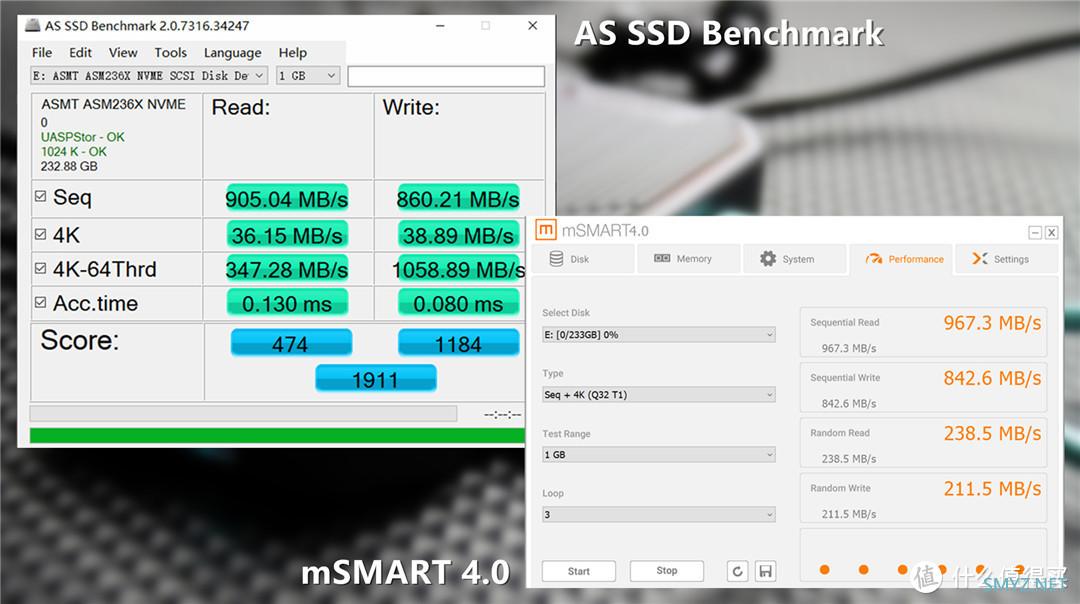Switch to the Memory tab in mSMART
This screenshot has width=1080, height=604.
click(x=688, y=259)
